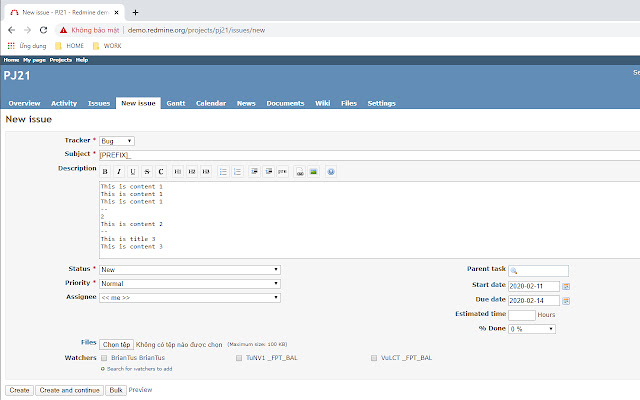Image resolution: width=640 pixels, height=400 pixels.
Task: Insert a wiki page link
Action: (x=300, y=172)
